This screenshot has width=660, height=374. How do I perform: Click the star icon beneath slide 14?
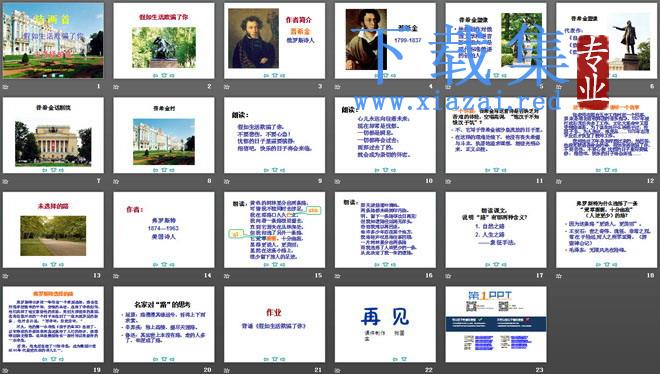coord(116,276)
